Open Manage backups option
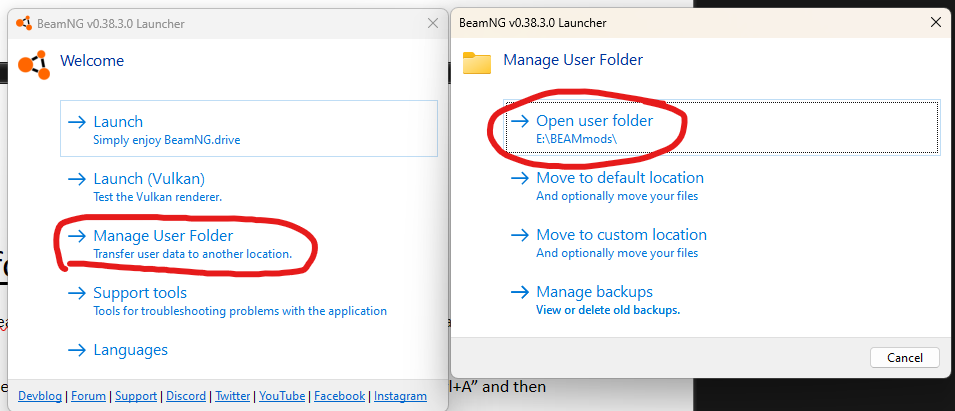This screenshot has height=411, width=955. pyautogui.click(x=721, y=300)
